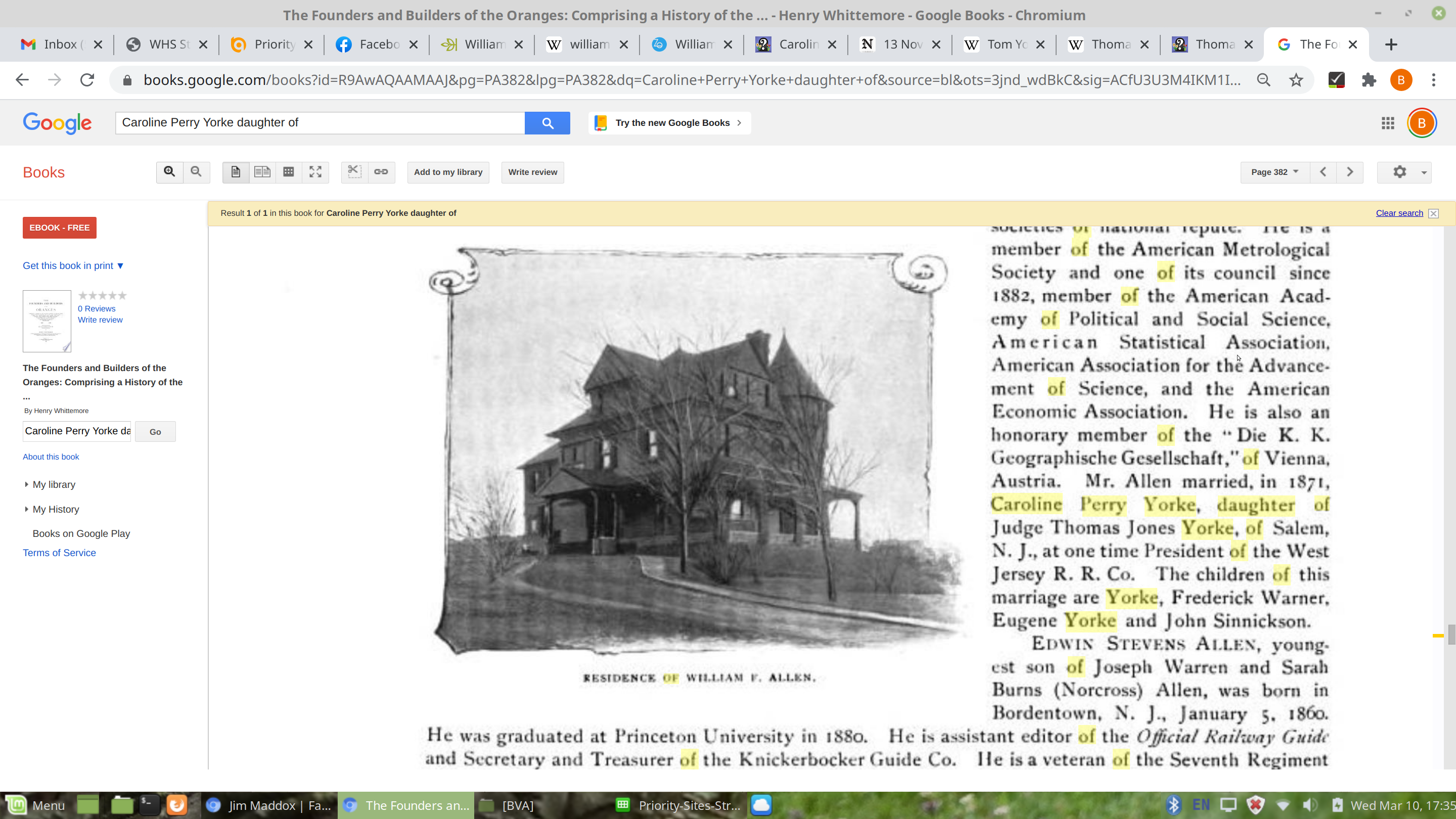
Task: Open a new browser tab
Action: [x=1391, y=44]
